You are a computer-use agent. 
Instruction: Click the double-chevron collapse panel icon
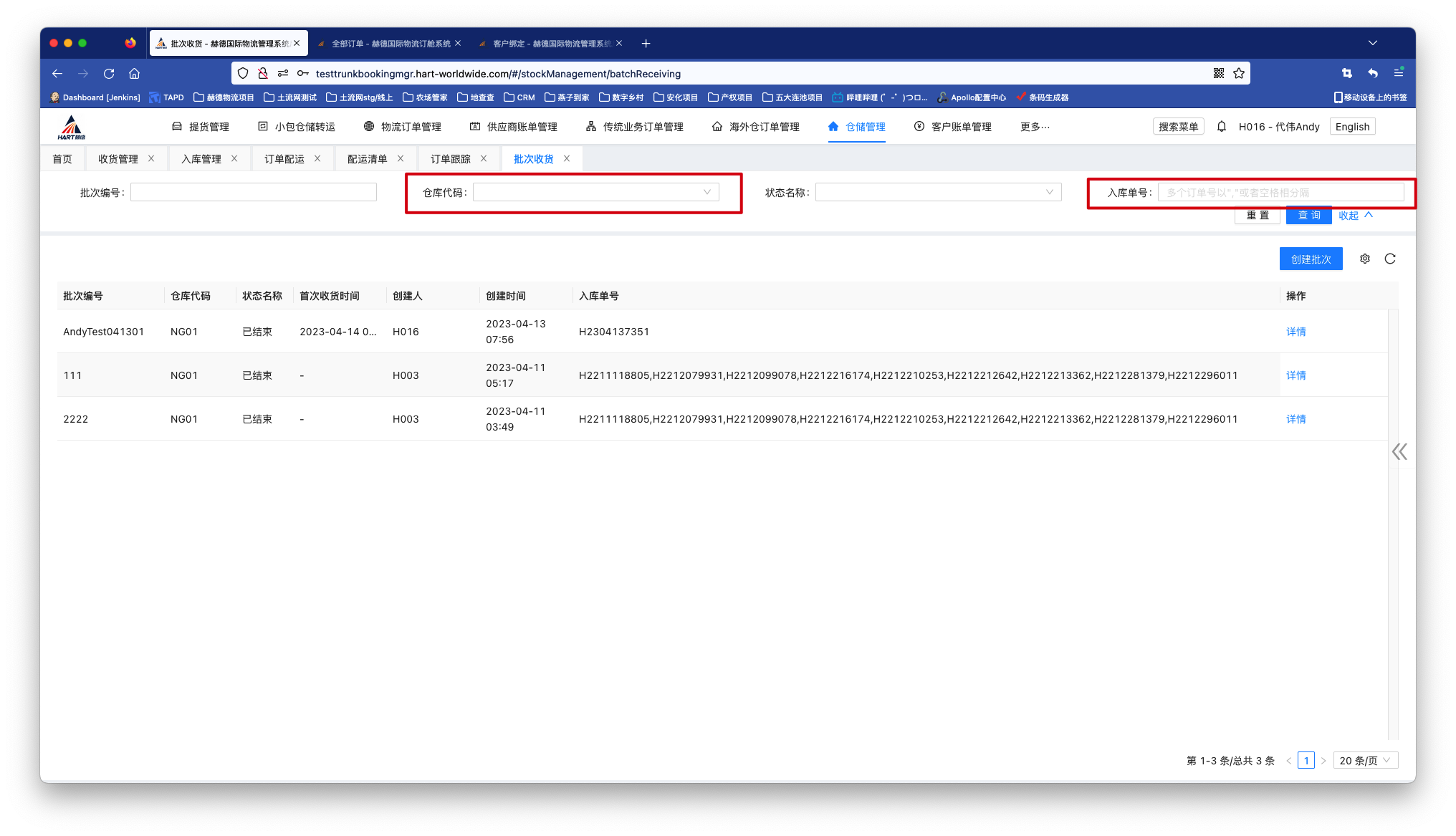[1399, 451]
